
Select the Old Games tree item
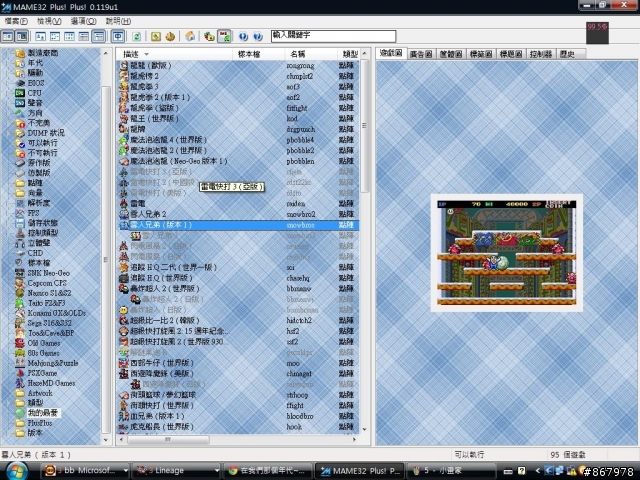pos(44,343)
